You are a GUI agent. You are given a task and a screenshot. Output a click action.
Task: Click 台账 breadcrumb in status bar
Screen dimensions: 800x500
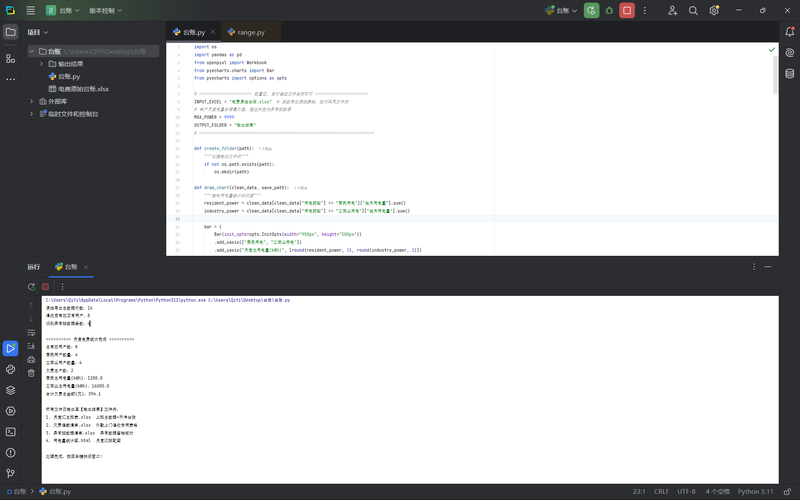pos(16,491)
